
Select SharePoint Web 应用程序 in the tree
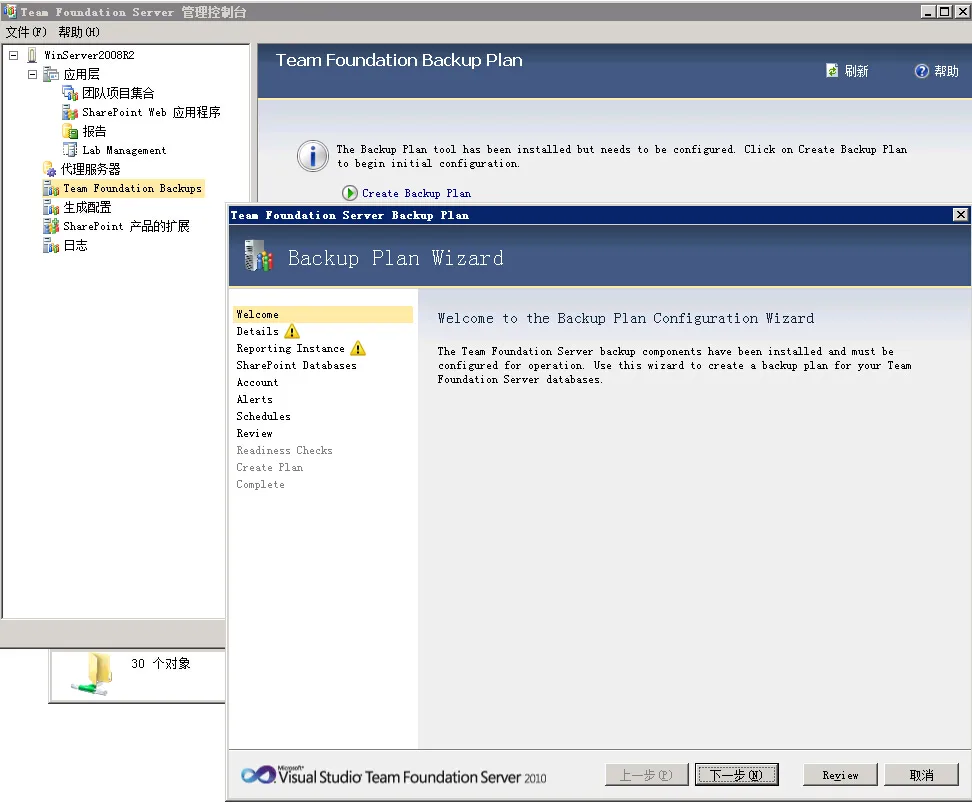tap(151, 112)
